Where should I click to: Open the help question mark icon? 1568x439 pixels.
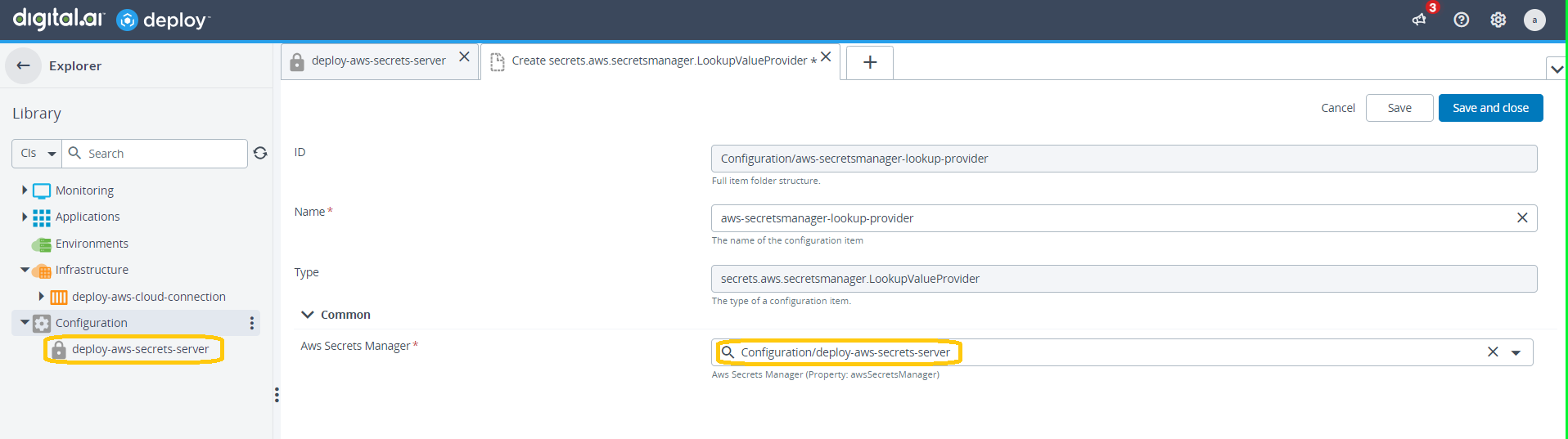pos(1461,20)
